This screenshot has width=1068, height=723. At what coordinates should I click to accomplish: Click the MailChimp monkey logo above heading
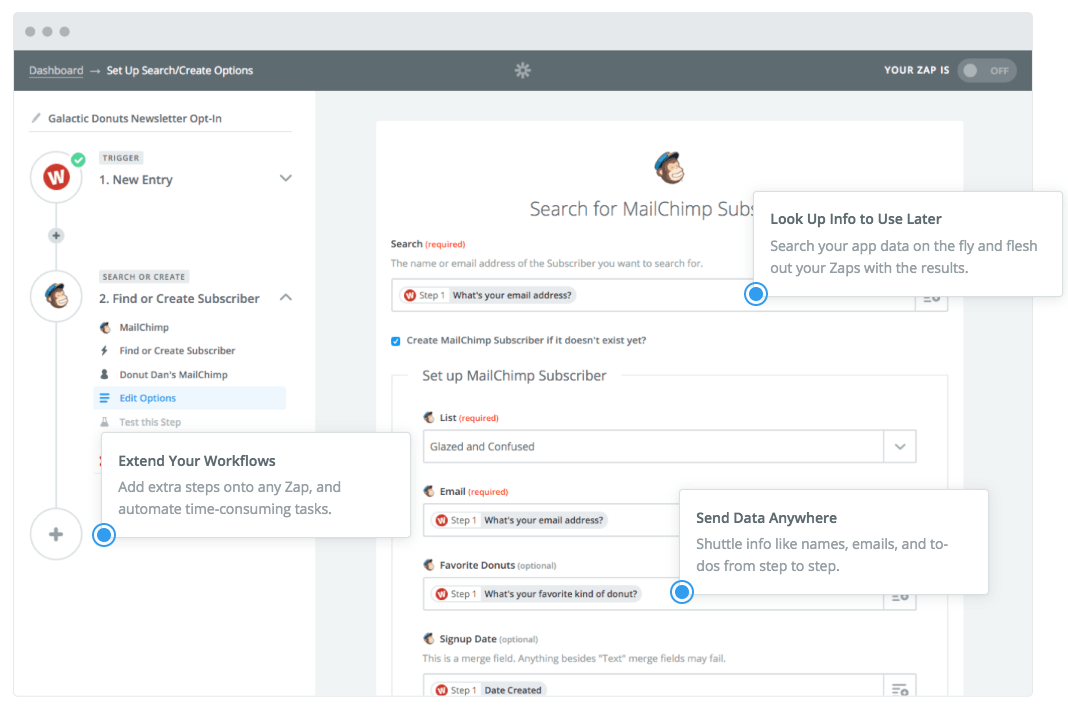(x=669, y=168)
